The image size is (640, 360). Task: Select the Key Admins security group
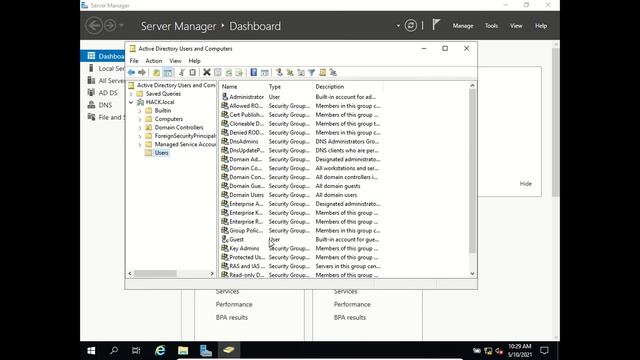tap(244, 249)
